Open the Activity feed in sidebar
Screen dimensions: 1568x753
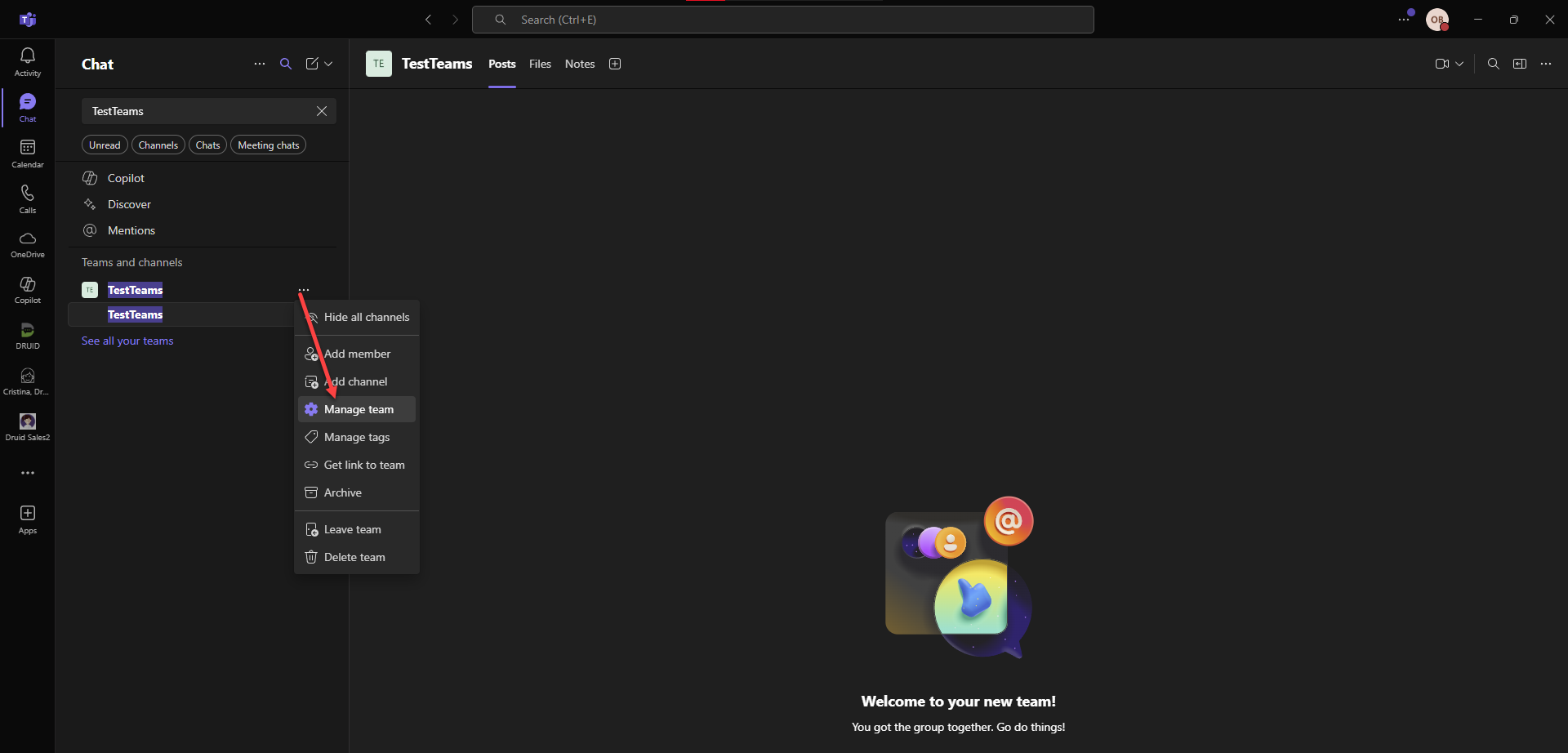pyautogui.click(x=28, y=62)
